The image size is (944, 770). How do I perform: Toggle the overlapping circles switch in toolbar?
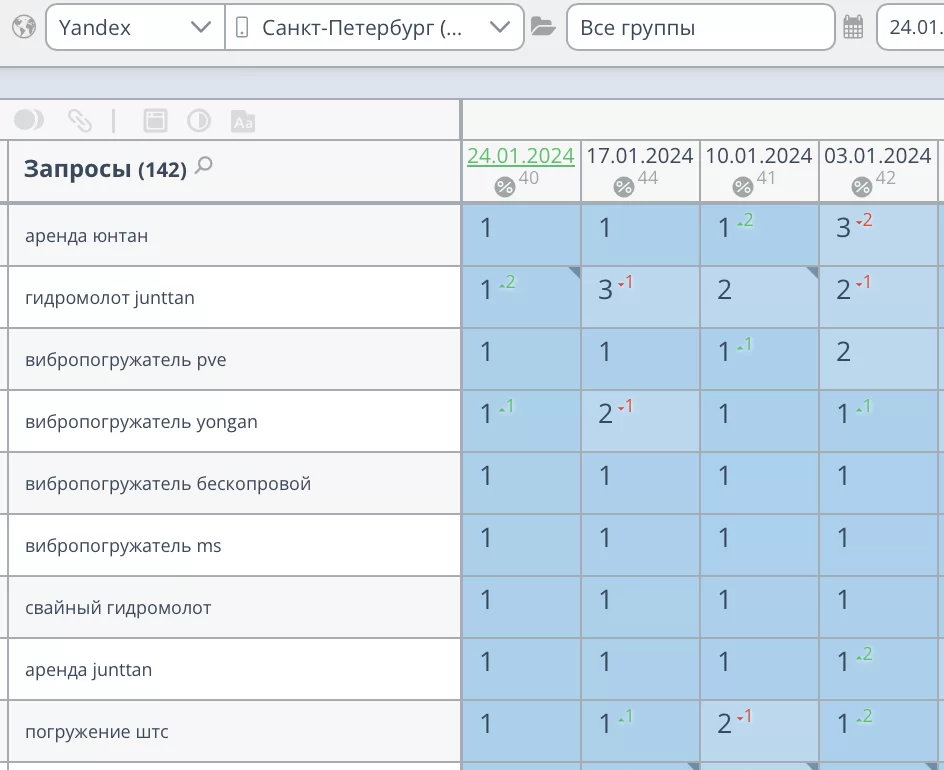(29, 120)
